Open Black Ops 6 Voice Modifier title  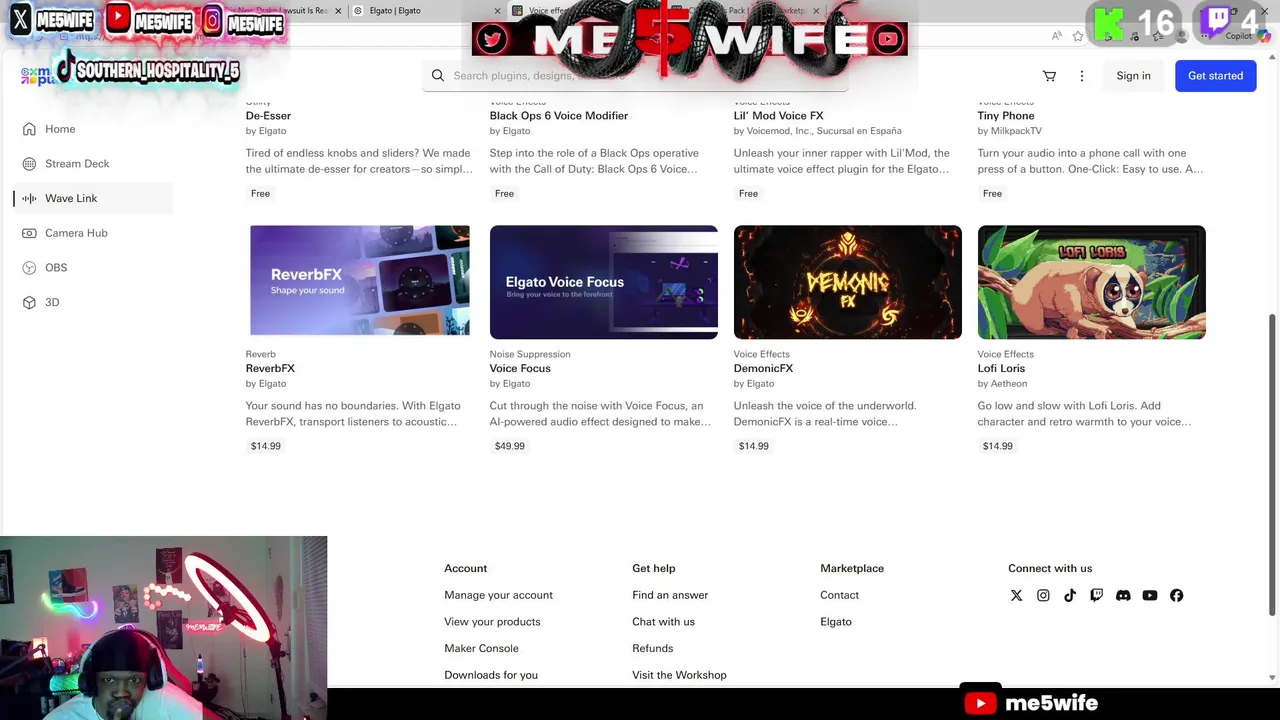[x=558, y=116]
